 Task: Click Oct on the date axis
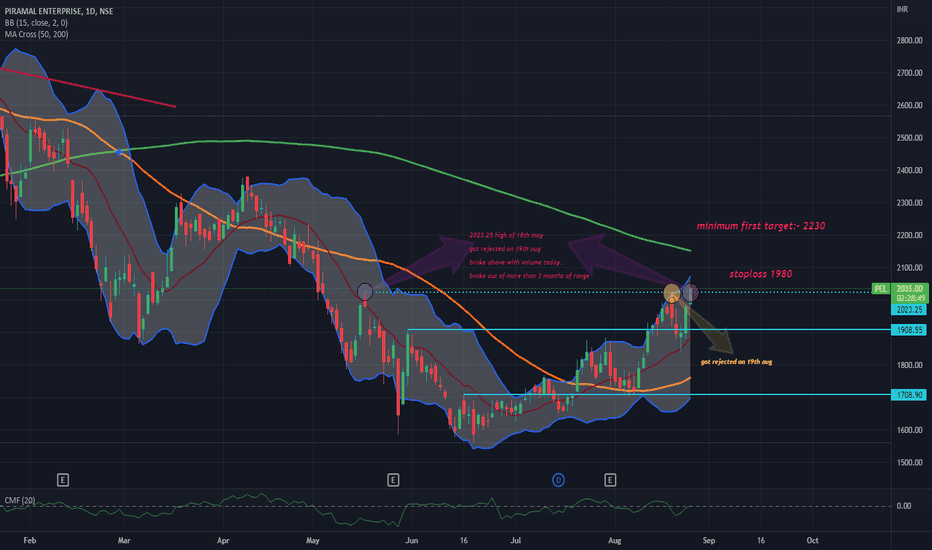[x=813, y=540]
